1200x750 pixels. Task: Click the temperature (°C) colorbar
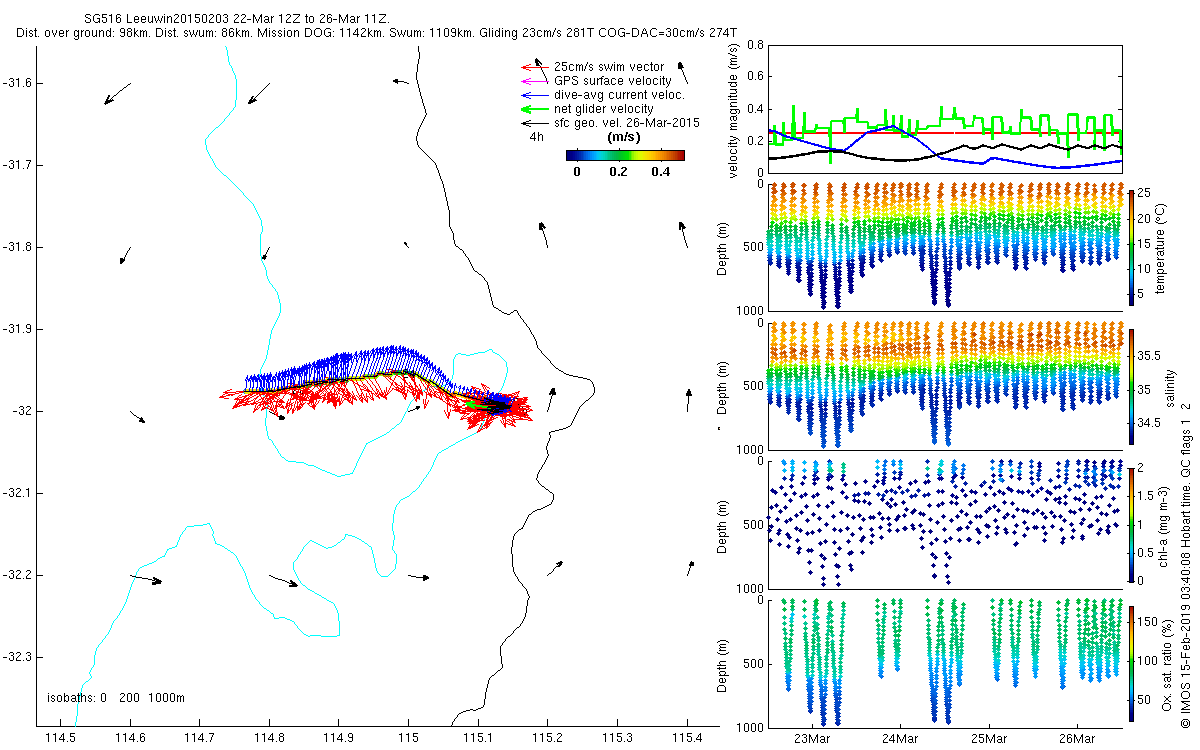(1131, 246)
